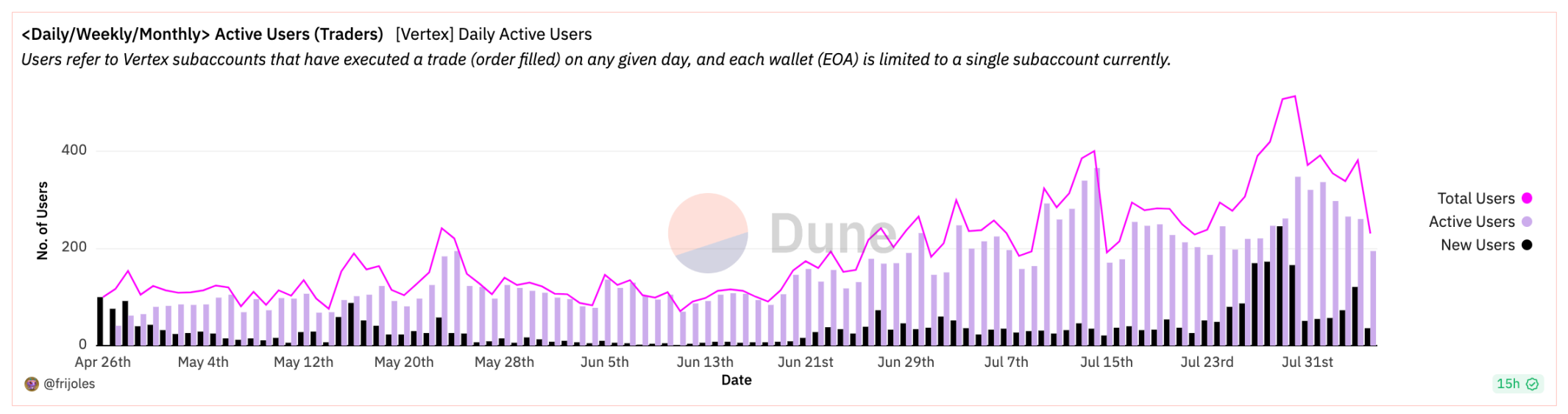Select the "Apr 26th" x-axis date label
This screenshot has width=1568, height=414.
pyautogui.click(x=102, y=362)
